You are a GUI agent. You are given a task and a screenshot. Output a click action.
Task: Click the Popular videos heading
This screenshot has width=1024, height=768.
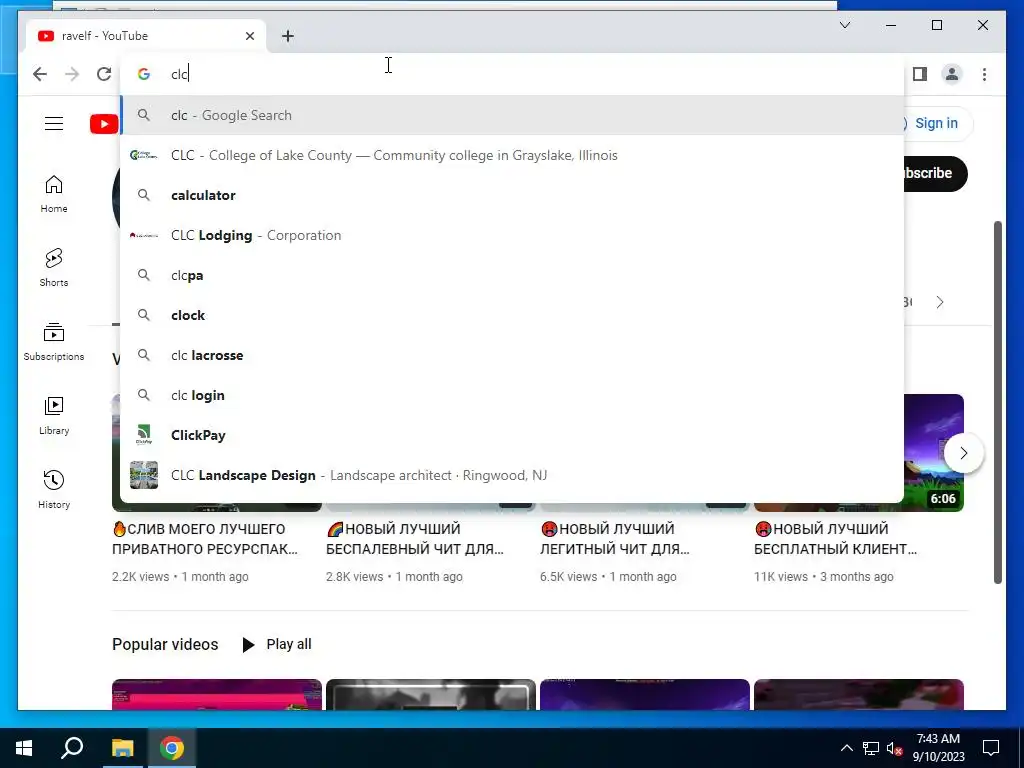click(165, 645)
